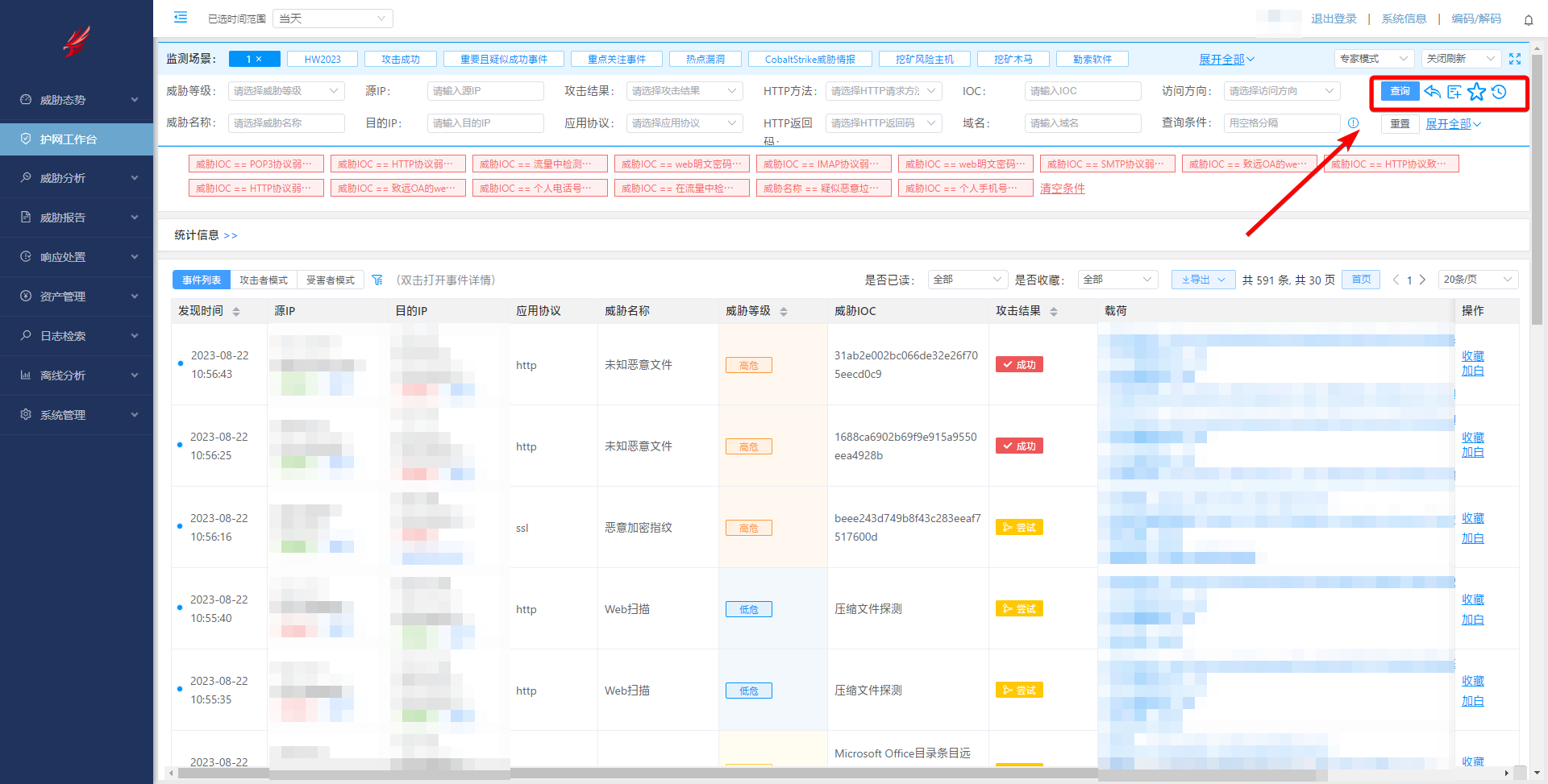Click the 响应处置 icon in the sidebar
The image size is (1548, 784).
[x=26, y=256]
